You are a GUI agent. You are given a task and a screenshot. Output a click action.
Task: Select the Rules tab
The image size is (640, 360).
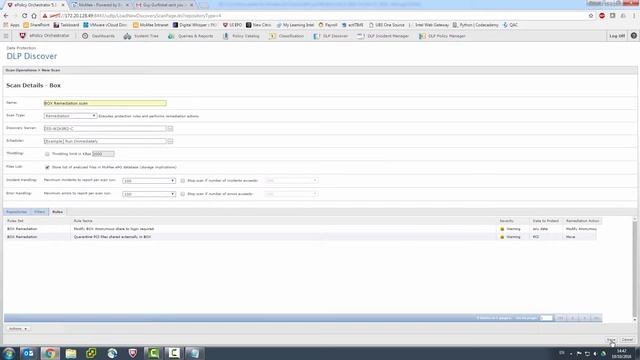pyautogui.click(x=58, y=212)
